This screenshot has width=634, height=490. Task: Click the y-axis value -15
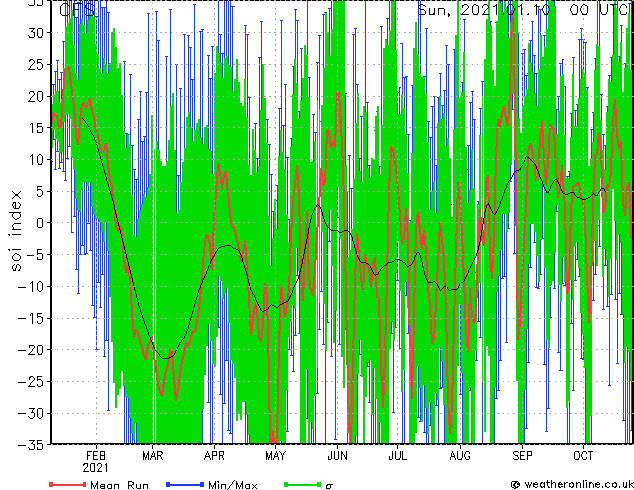(31, 318)
